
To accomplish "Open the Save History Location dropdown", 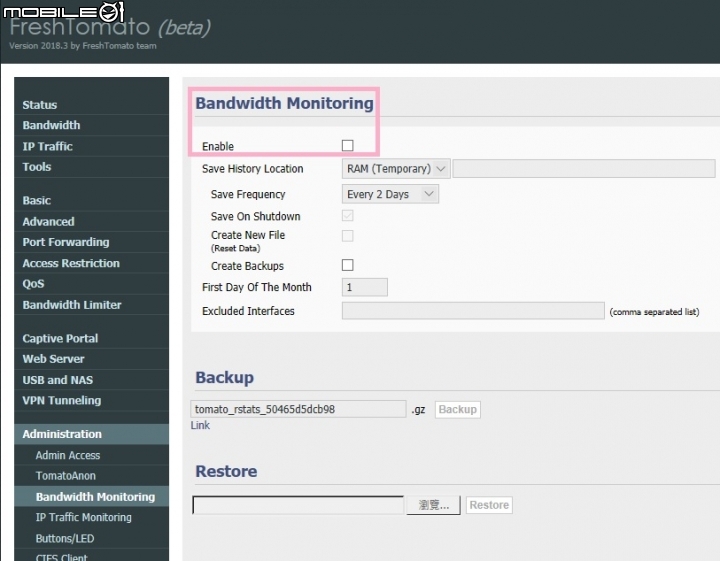I will pyautogui.click(x=396, y=169).
